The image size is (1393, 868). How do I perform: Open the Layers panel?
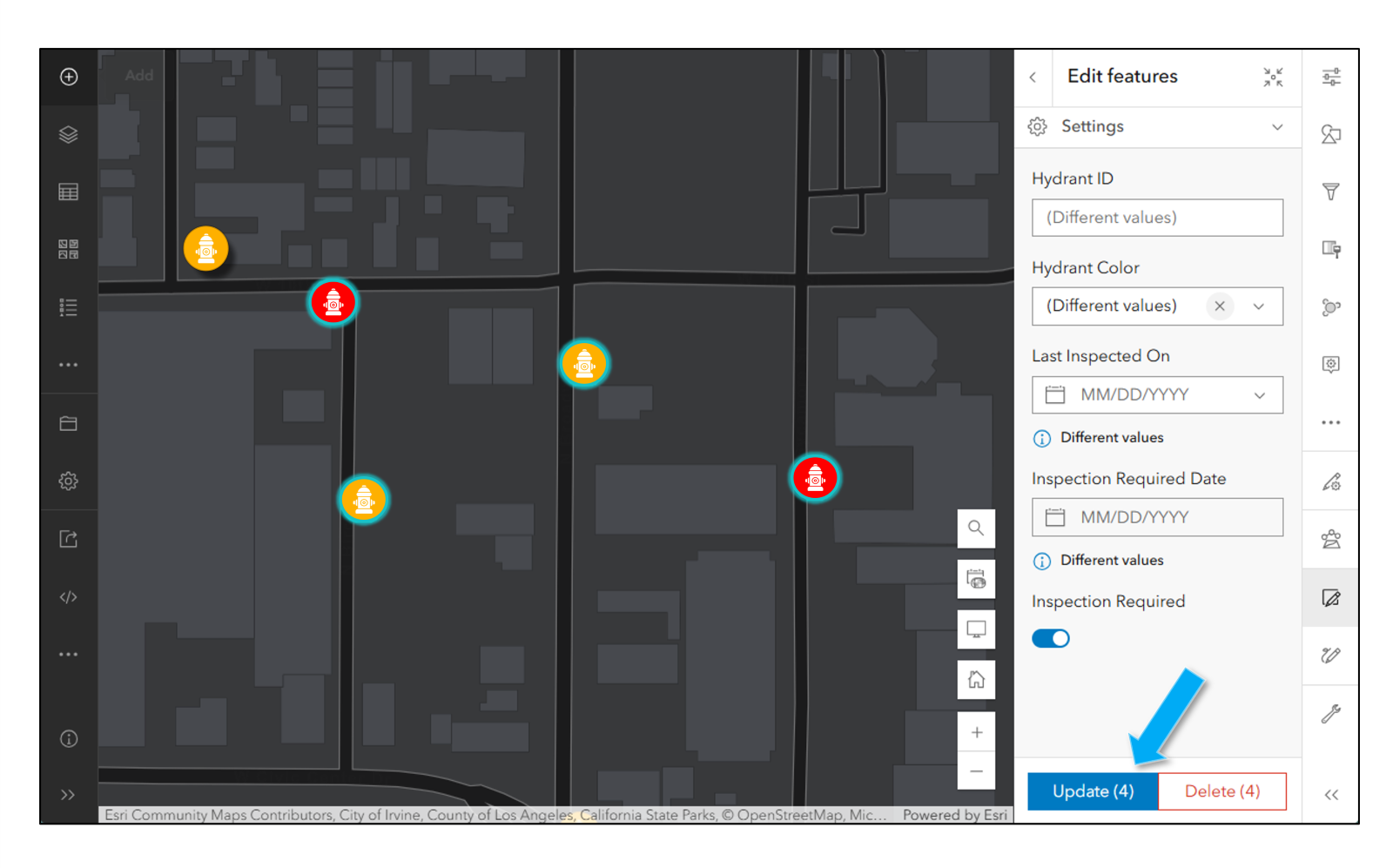69,135
